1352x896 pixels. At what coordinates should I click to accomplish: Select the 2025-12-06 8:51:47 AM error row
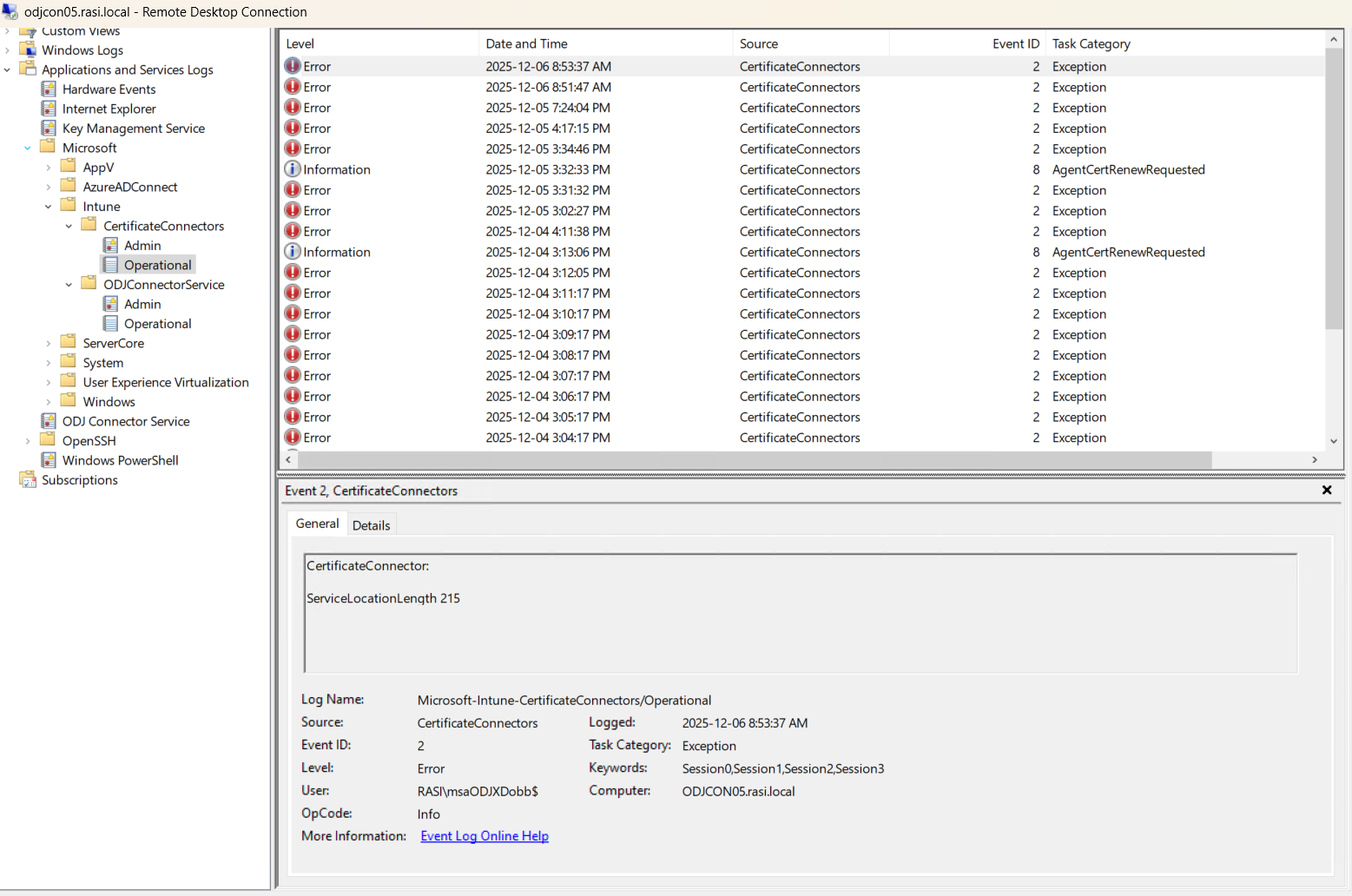tap(803, 87)
